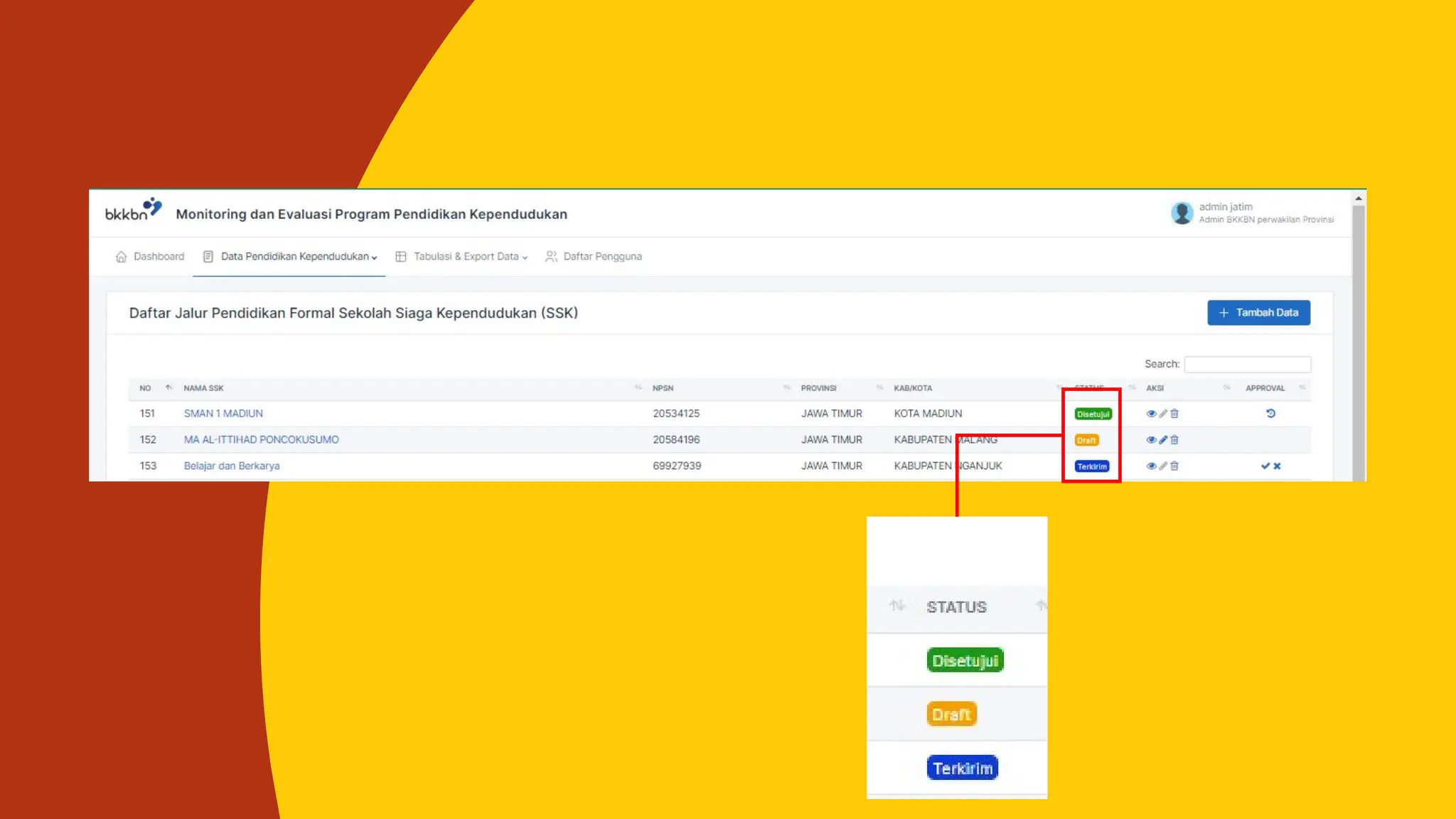Click the Search input field
Viewport: 1456px width, 819px height.
(x=1247, y=365)
